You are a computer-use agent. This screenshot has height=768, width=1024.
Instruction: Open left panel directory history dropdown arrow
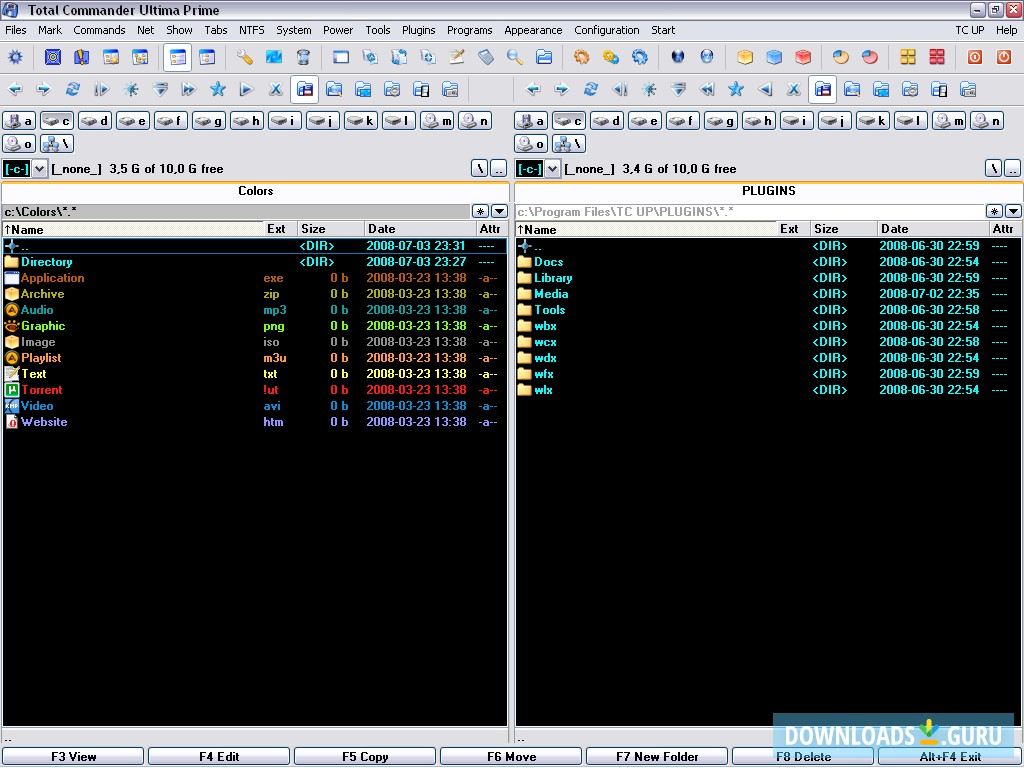point(499,212)
